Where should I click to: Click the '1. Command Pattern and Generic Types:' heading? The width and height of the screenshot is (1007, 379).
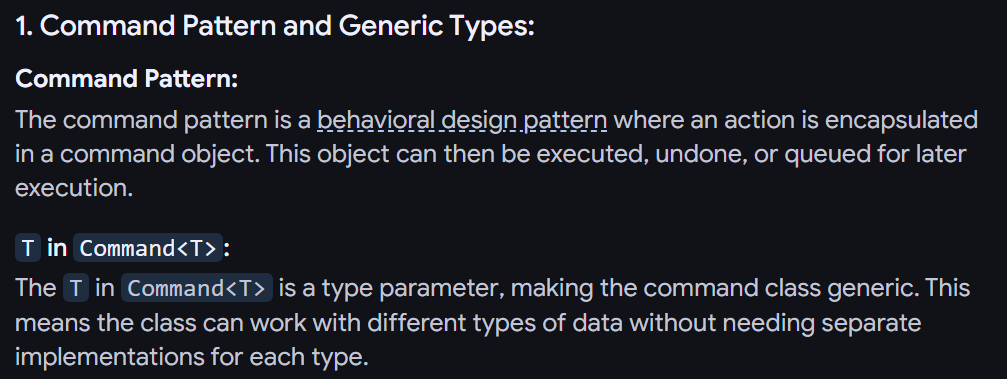[275, 27]
